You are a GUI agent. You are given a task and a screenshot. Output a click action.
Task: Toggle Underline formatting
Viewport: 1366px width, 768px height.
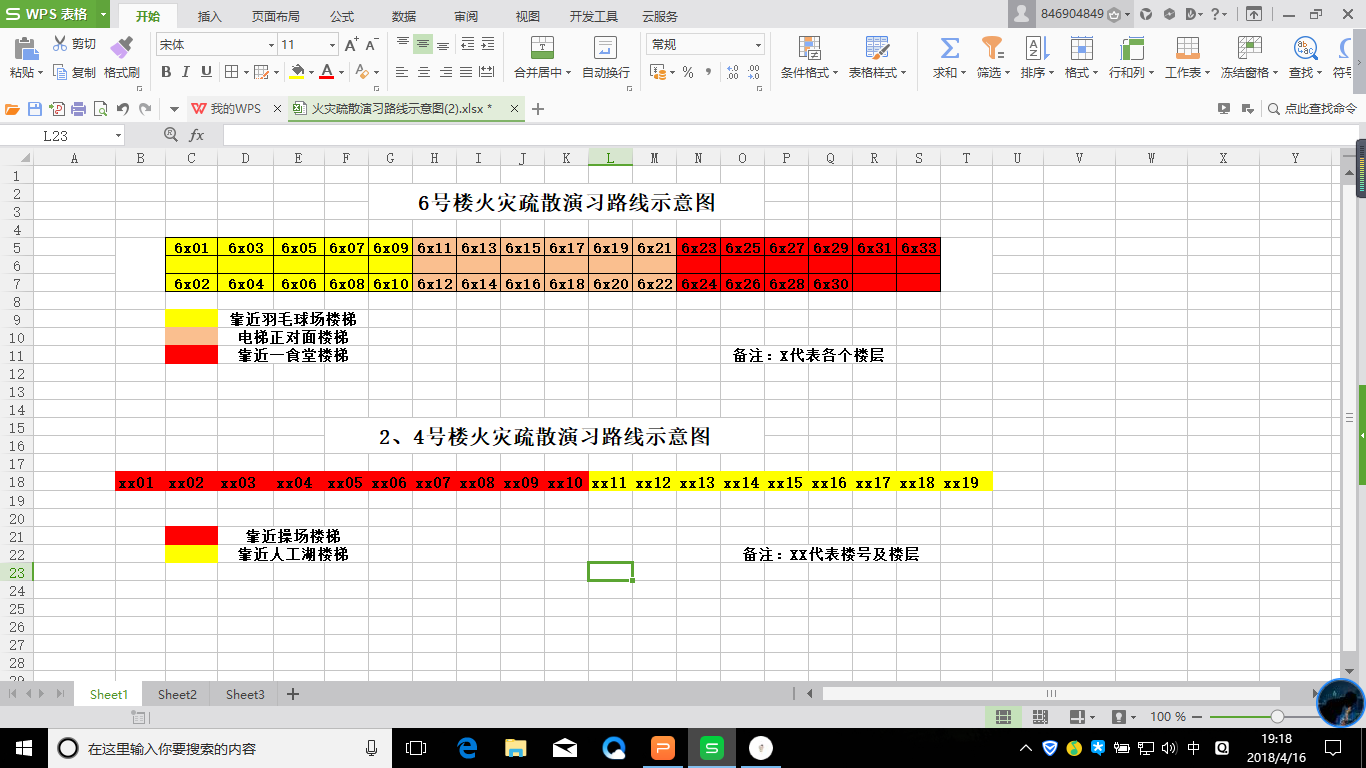[x=207, y=72]
